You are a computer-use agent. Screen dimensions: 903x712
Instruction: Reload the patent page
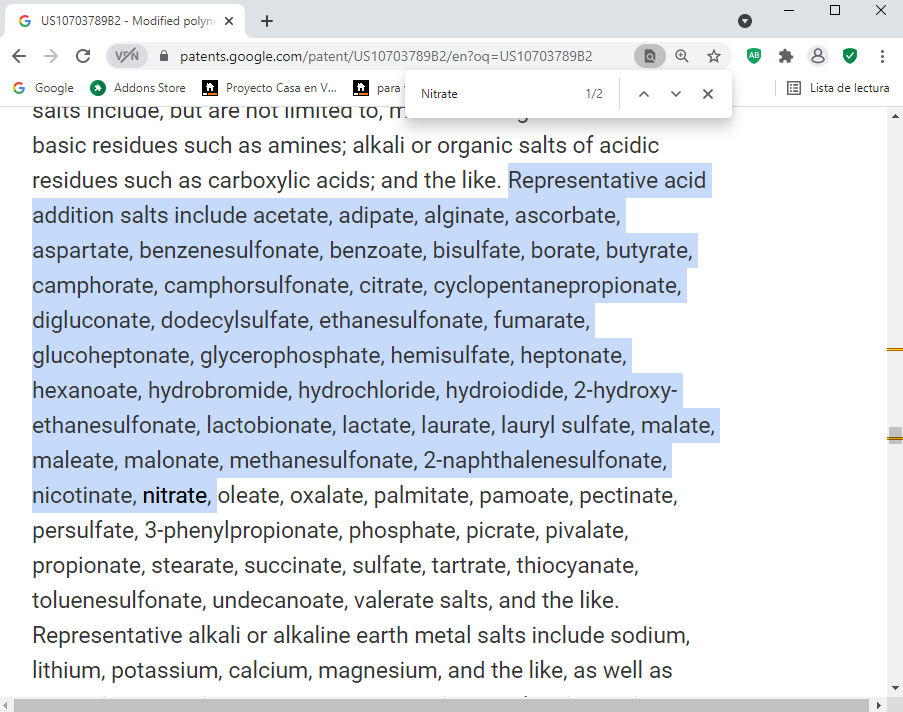point(83,56)
